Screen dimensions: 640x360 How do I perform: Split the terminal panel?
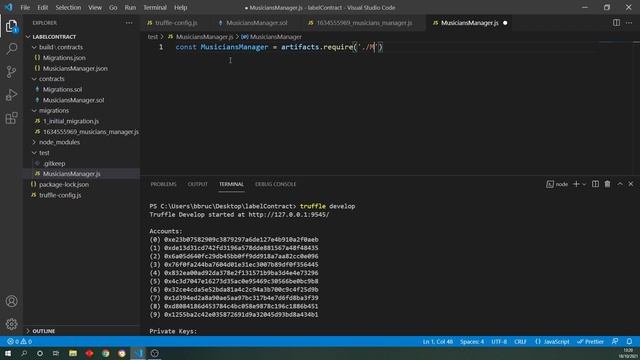tap(596, 184)
